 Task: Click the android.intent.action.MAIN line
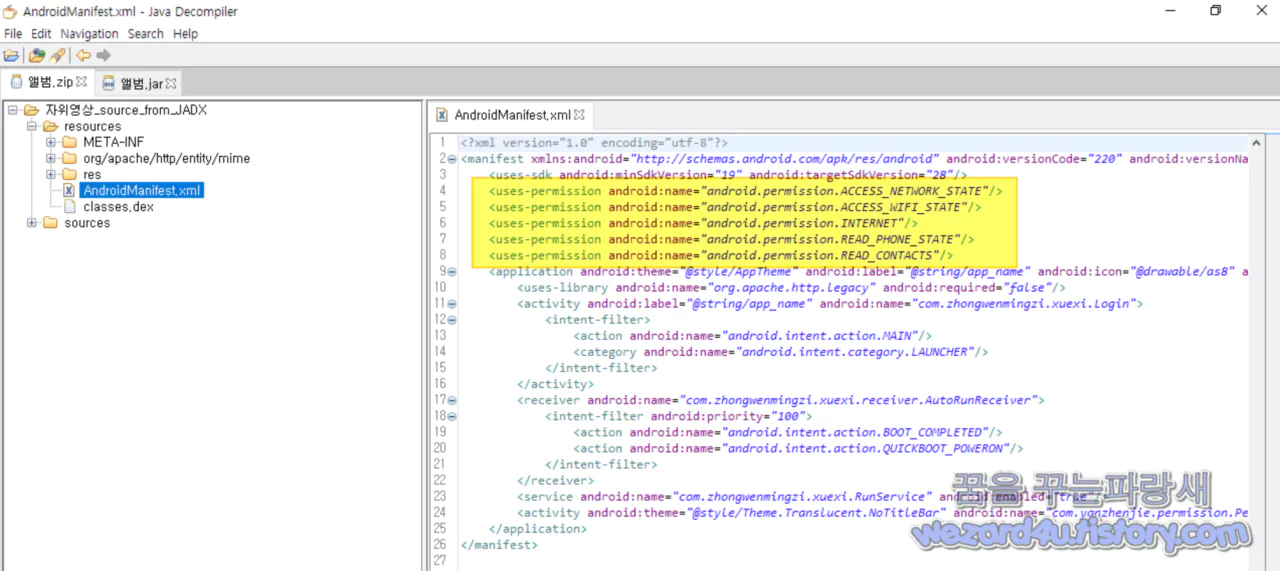pyautogui.click(x=752, y=336)
